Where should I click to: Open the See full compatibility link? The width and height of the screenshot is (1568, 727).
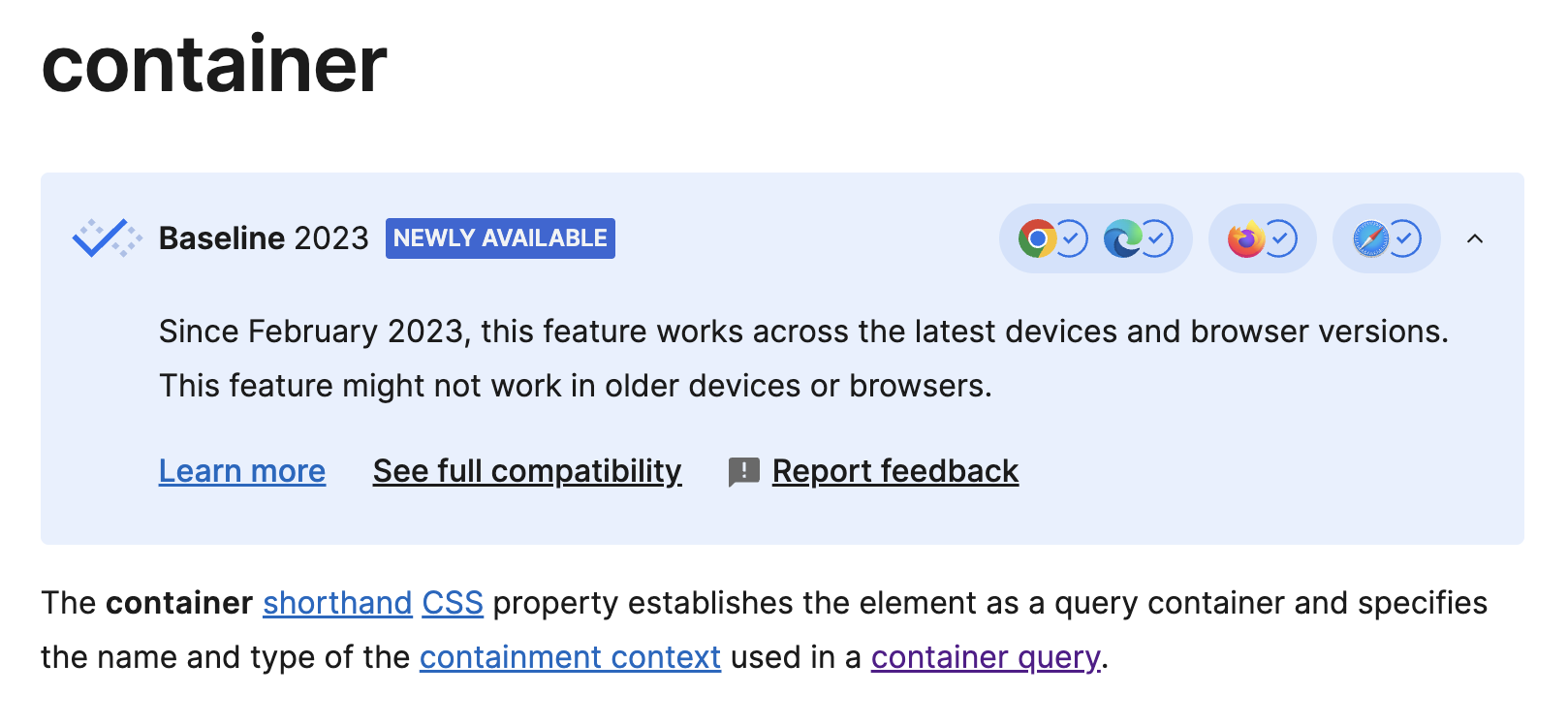pos(526,470)
